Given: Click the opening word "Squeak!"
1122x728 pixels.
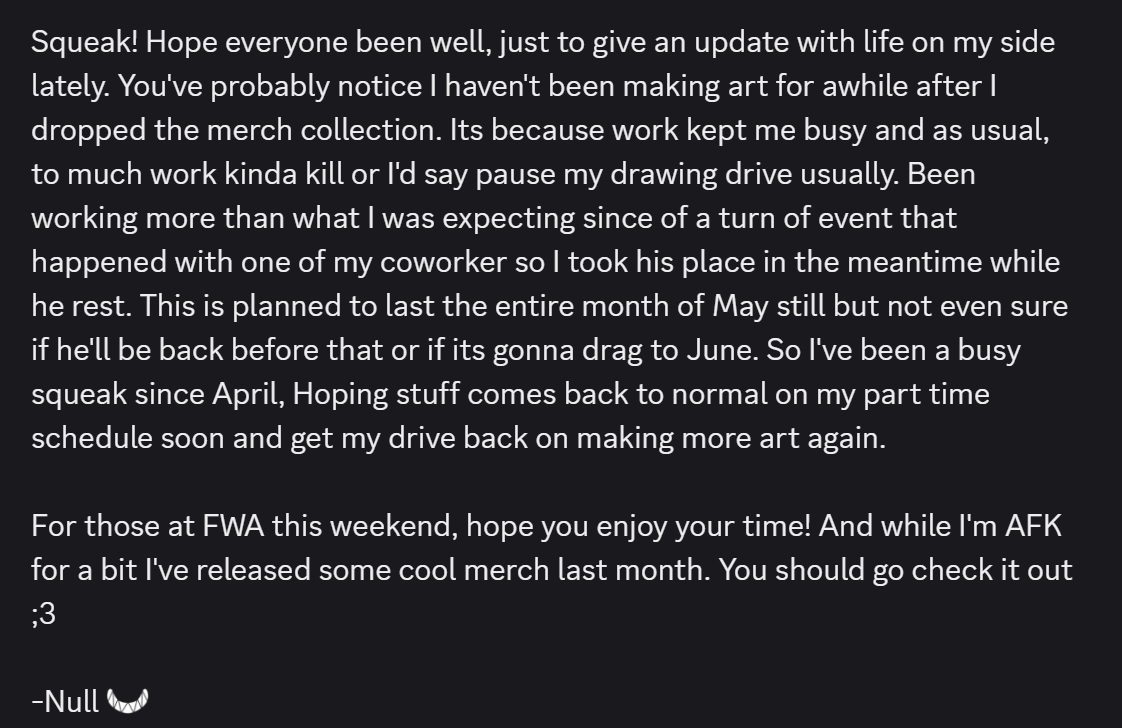Looking at the screenshot, I should tap(84, 43).
